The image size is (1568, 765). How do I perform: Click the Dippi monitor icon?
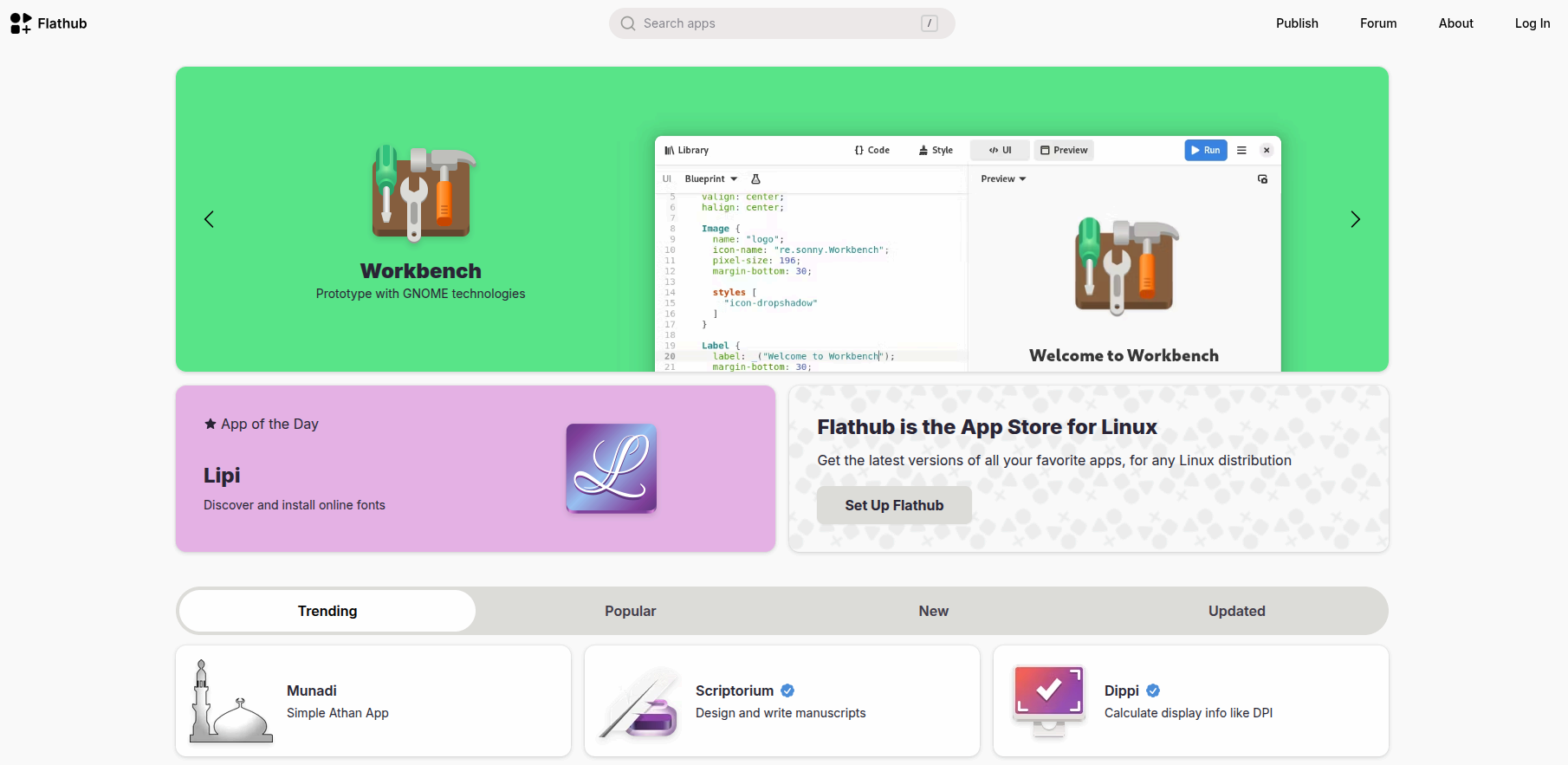1048,701
